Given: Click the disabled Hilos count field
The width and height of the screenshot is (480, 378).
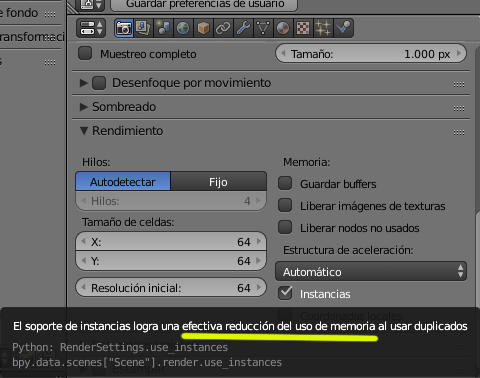Looking at the screenshot, I should 171,201.
